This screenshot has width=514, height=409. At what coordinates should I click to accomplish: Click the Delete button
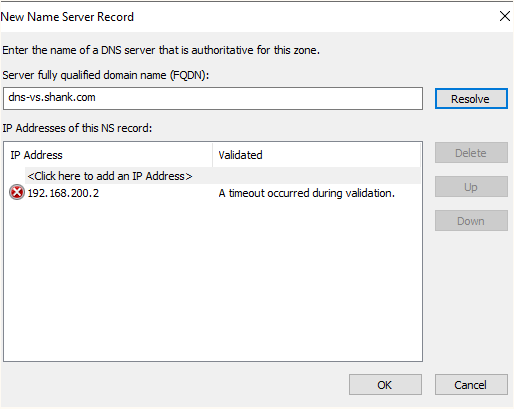pyautogui.click(x=471, y=153)
